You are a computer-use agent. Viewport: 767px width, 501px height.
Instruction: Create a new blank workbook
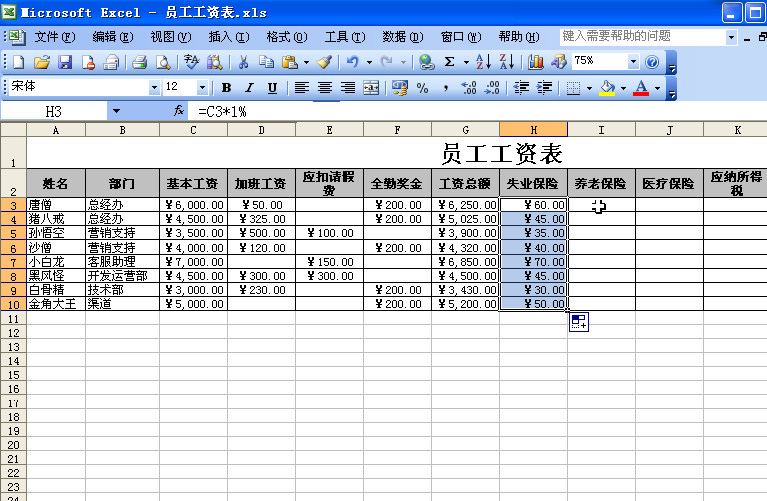click(19, 62)
